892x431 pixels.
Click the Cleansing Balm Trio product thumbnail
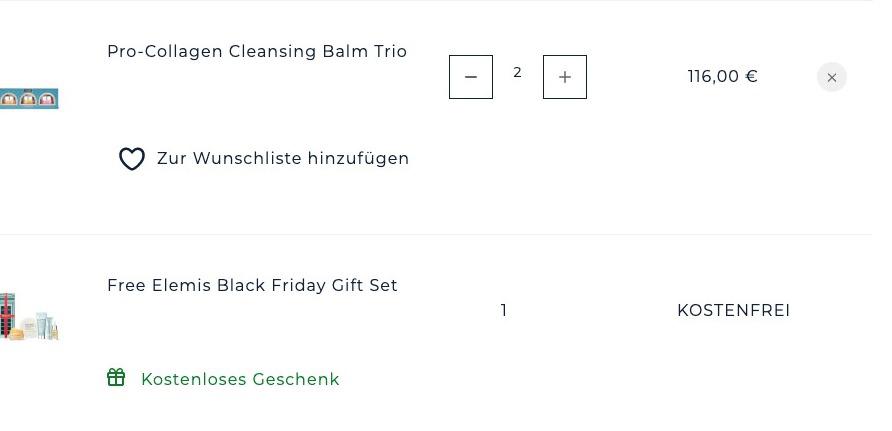(29, 98)
